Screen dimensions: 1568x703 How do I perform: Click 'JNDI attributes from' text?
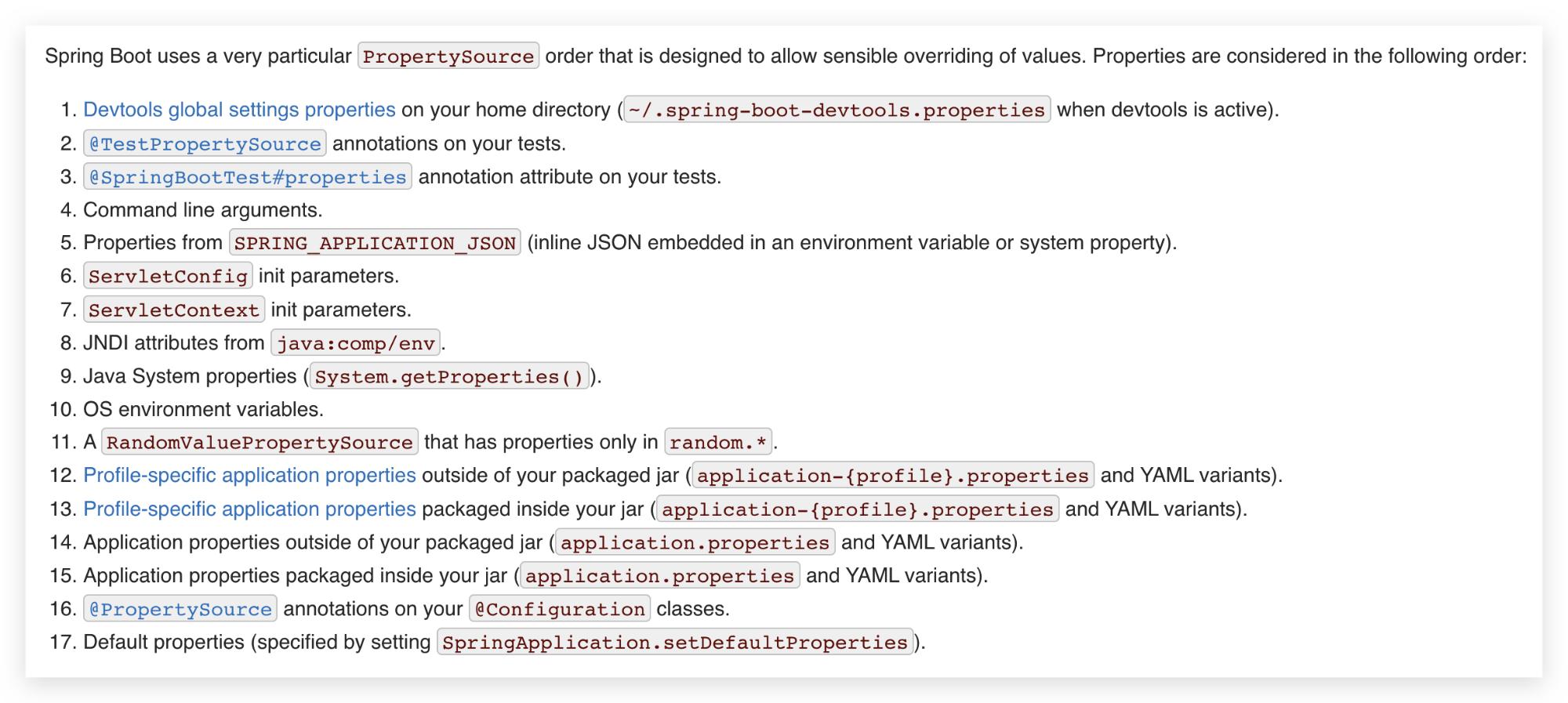coord(174,343)
